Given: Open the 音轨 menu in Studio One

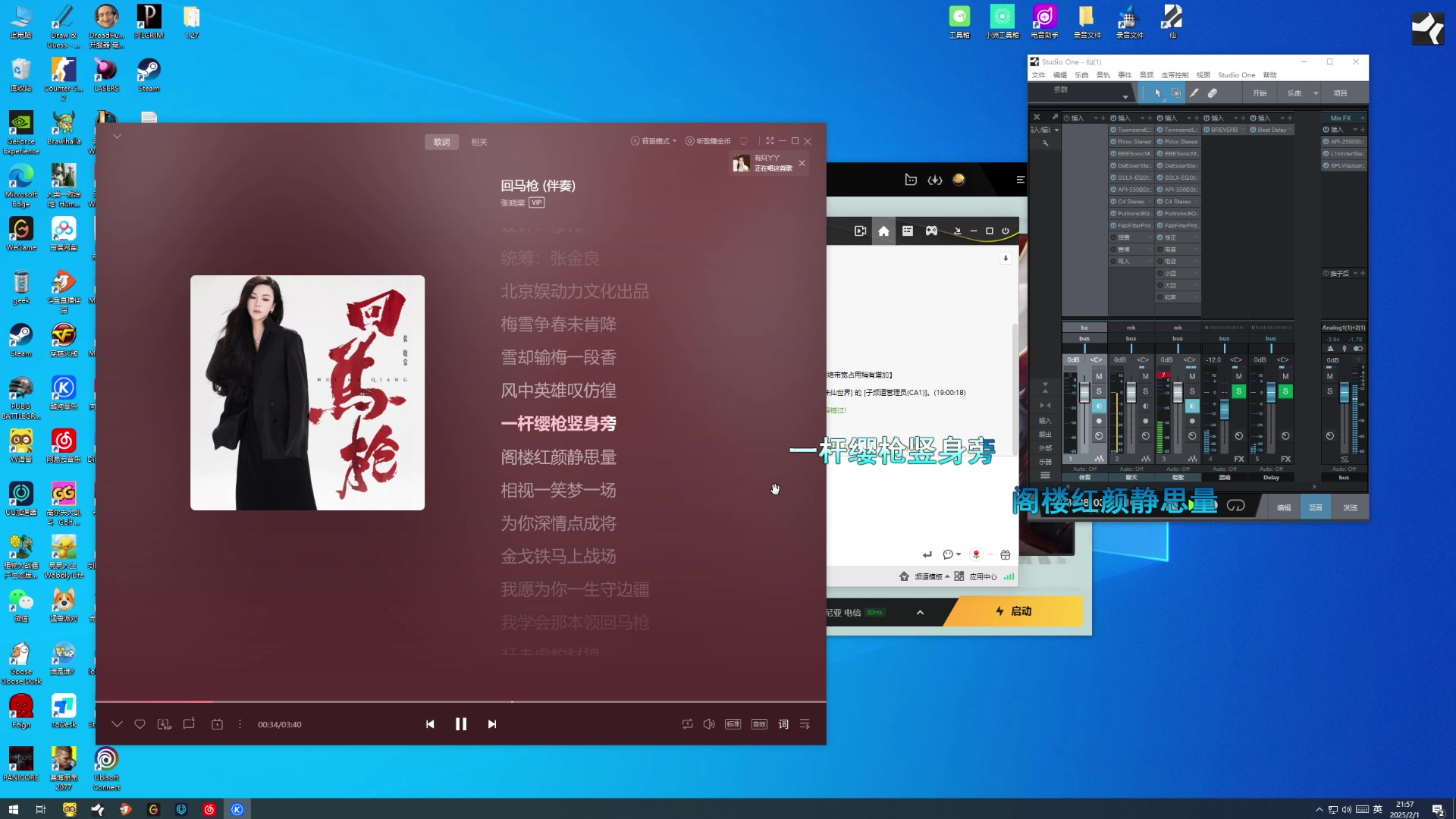Looking at the screenshot, I should pyautogui.click(x=1103, y=75).
